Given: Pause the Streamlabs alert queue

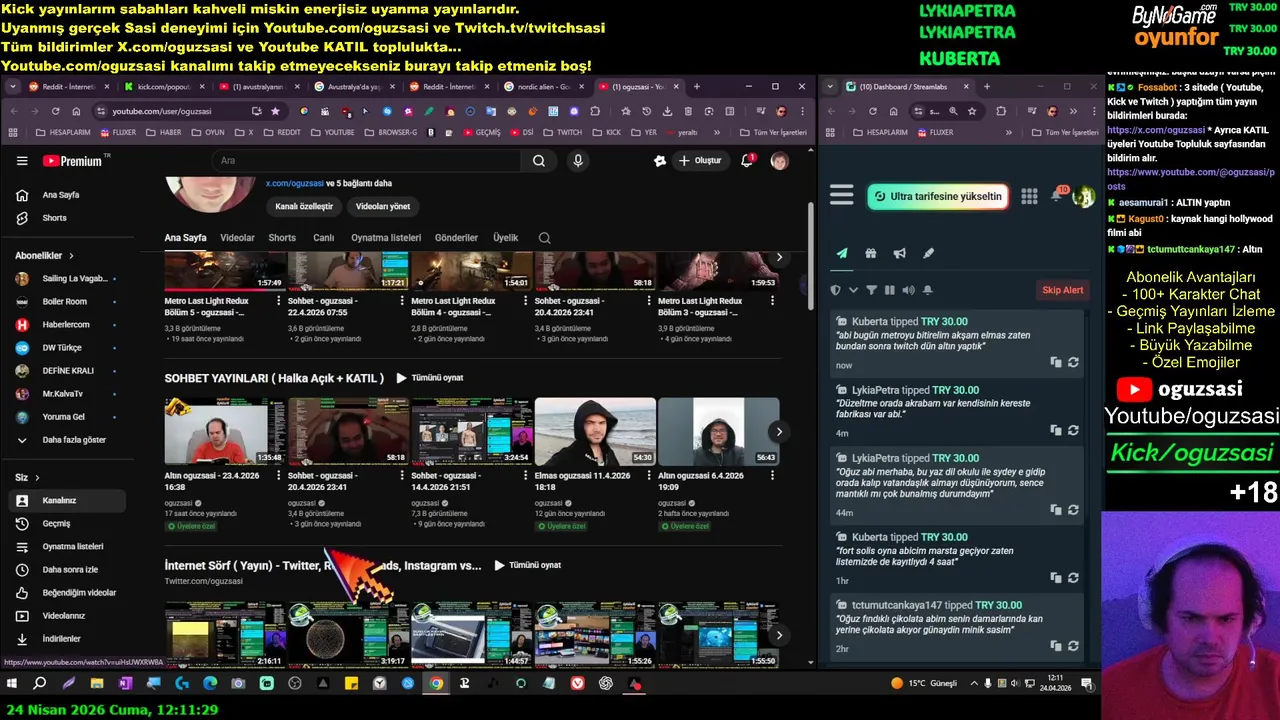Looking at the screenshot, I should point(890,290).
